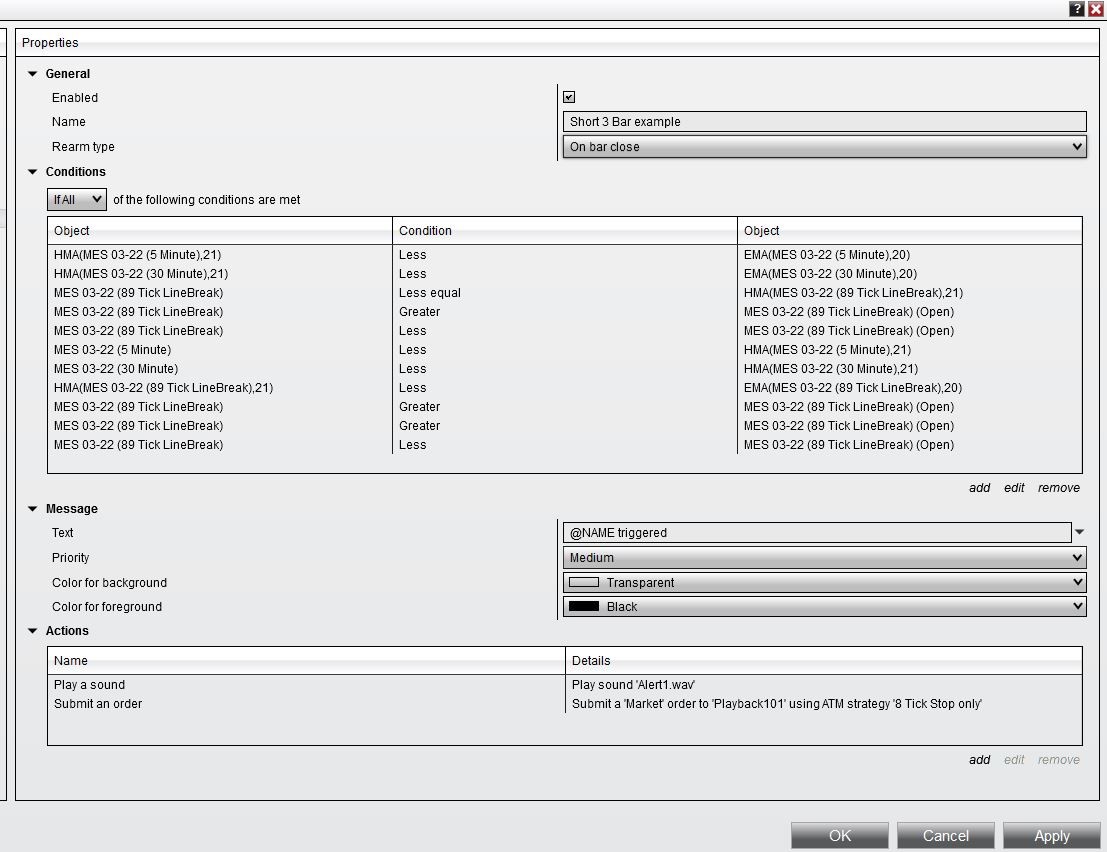
Task: Click the Actions table Name column header
Action: [x=306, y=661]
